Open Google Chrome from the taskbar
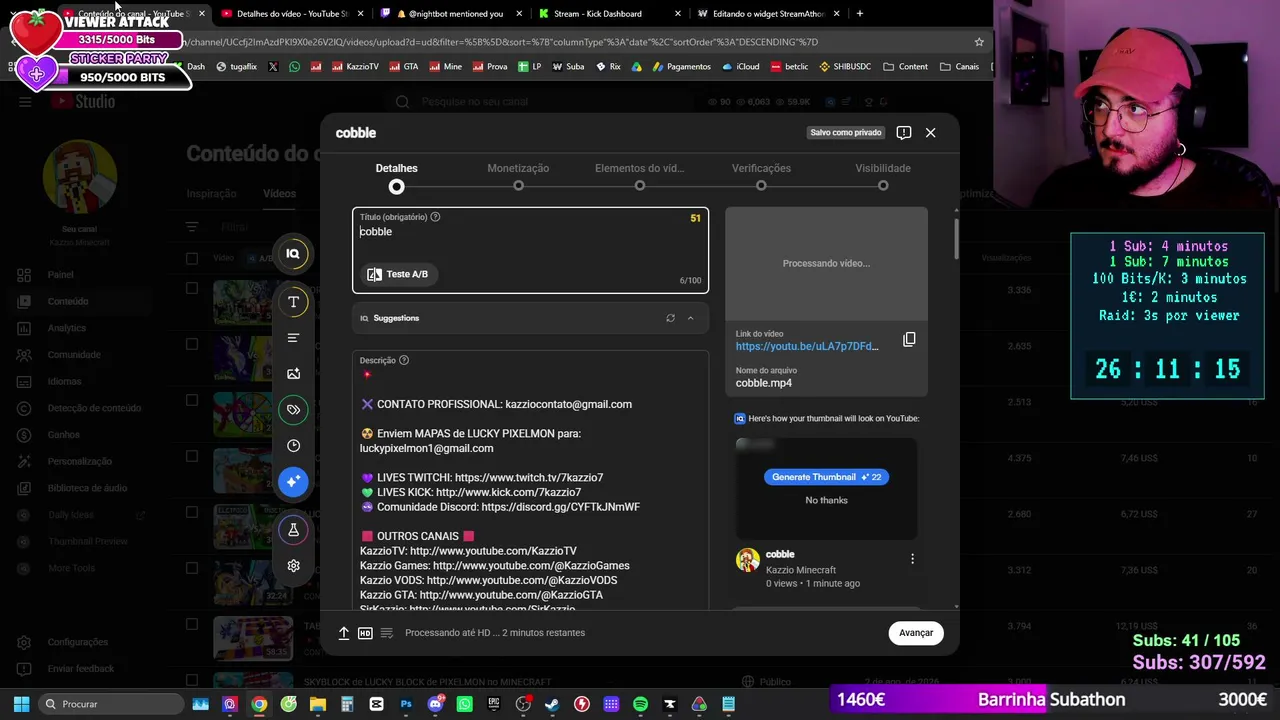This screenshot has height=720, width=1280. (259, 704)
